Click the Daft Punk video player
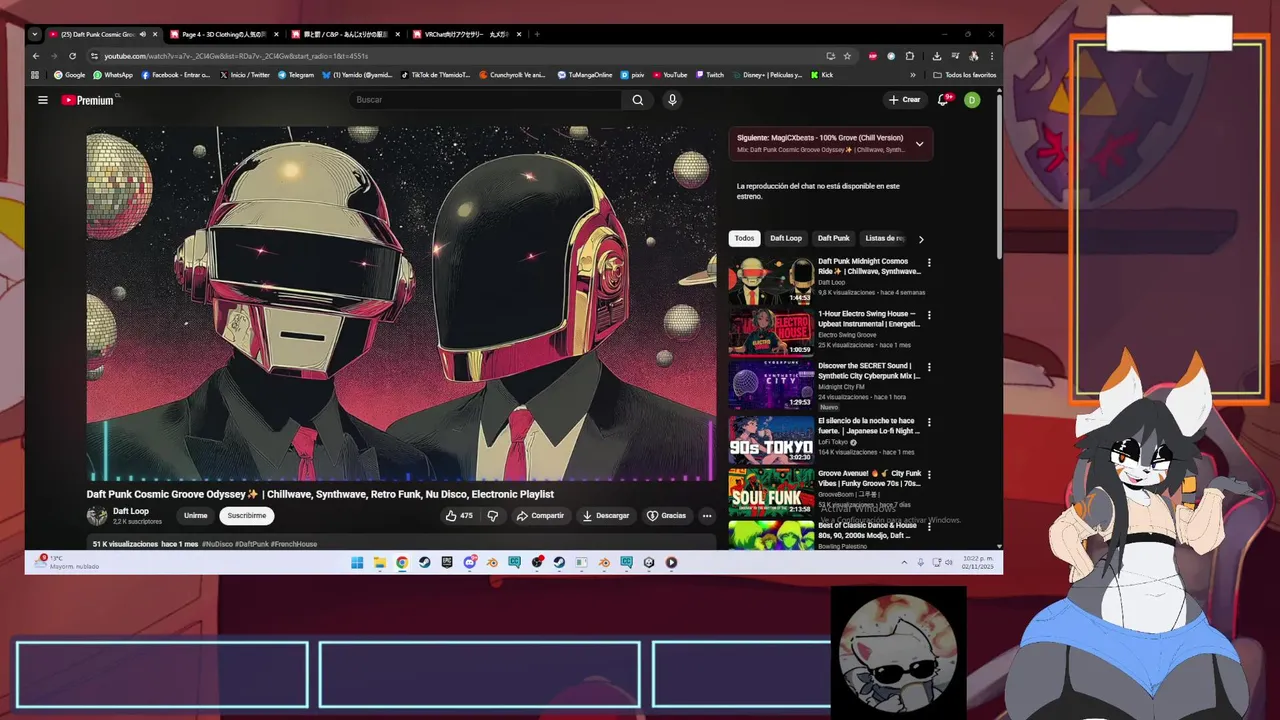Screen dimensions: 1280x720 pos(401,303)
